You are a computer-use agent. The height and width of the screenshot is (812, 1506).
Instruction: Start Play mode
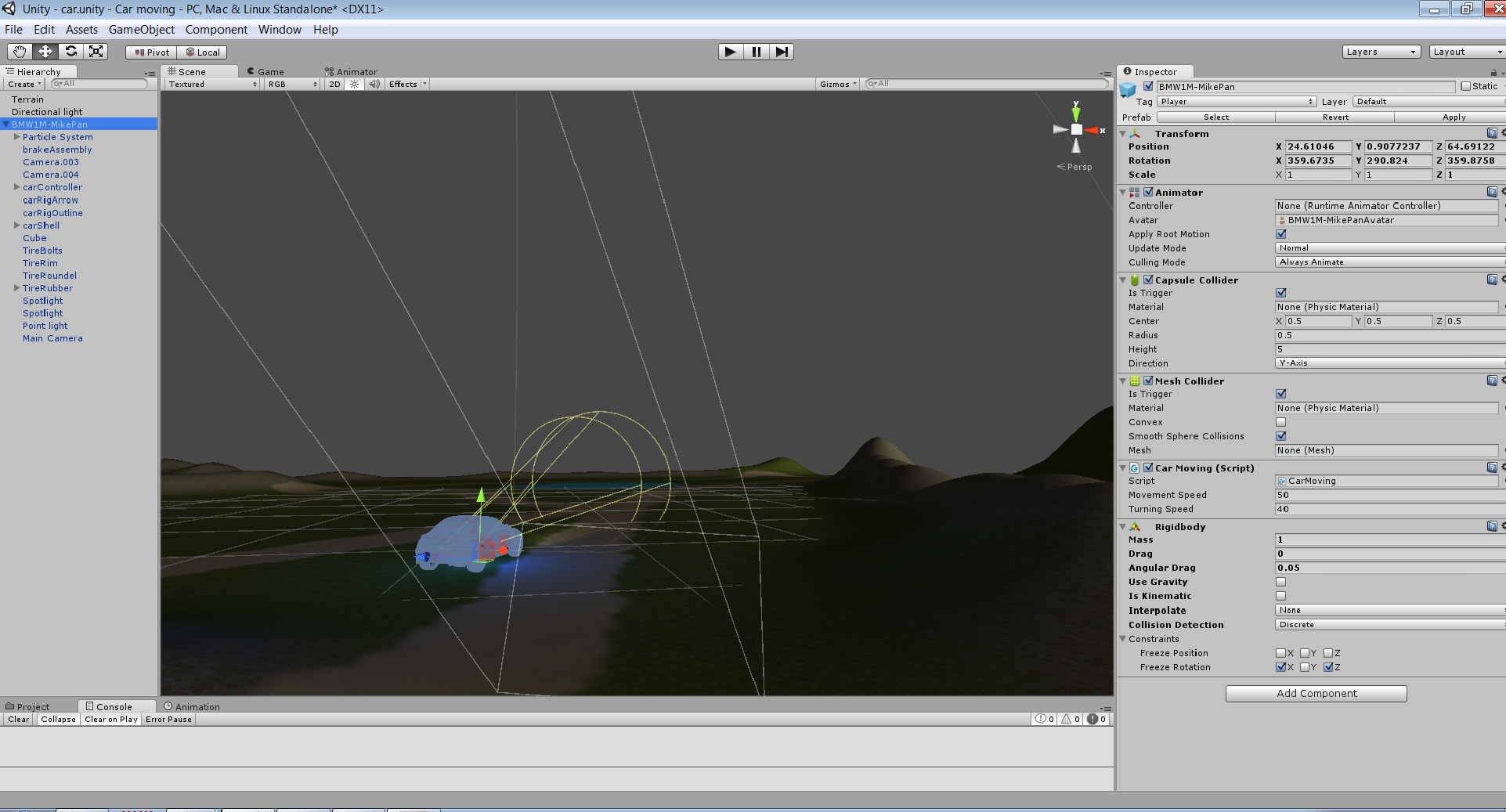tap(731, 52)
